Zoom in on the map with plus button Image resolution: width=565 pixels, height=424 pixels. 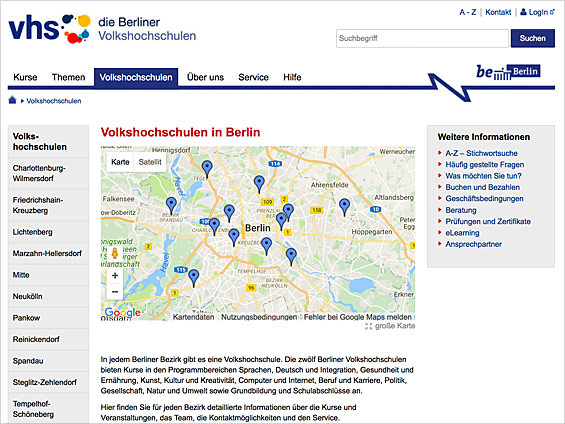tap(115, 276)
